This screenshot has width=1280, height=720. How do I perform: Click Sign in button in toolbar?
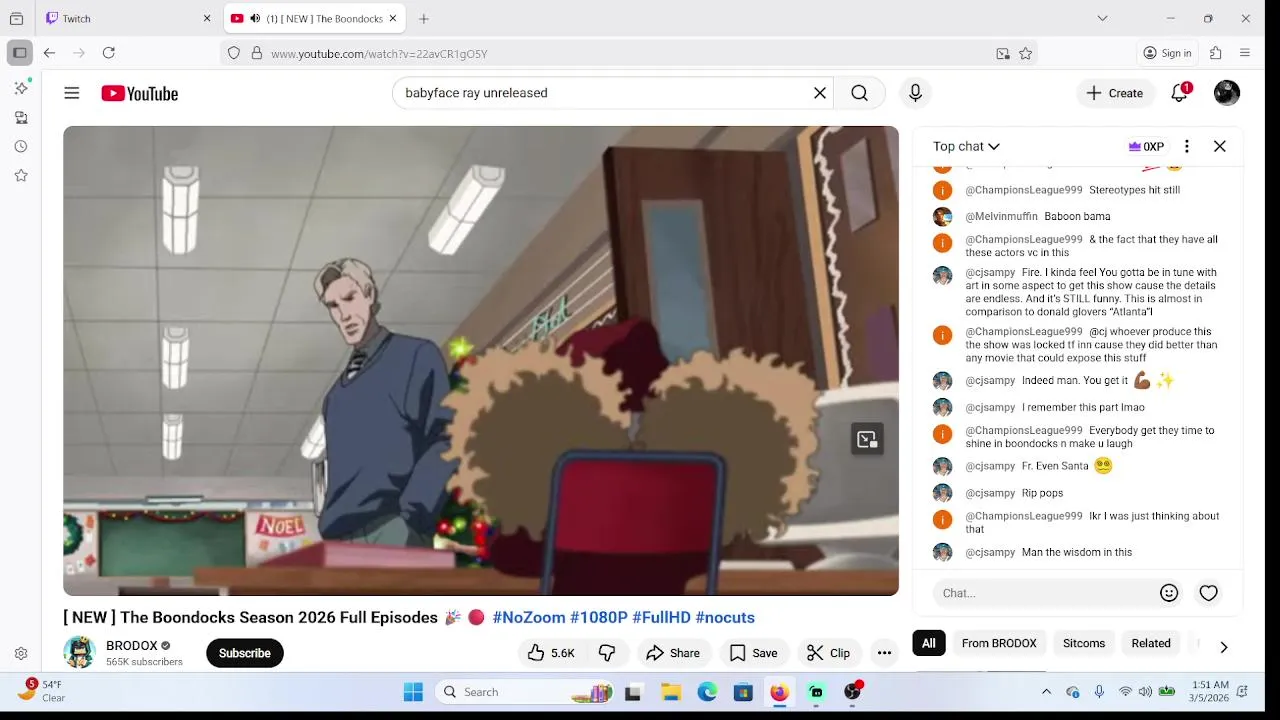point(1168,53)
